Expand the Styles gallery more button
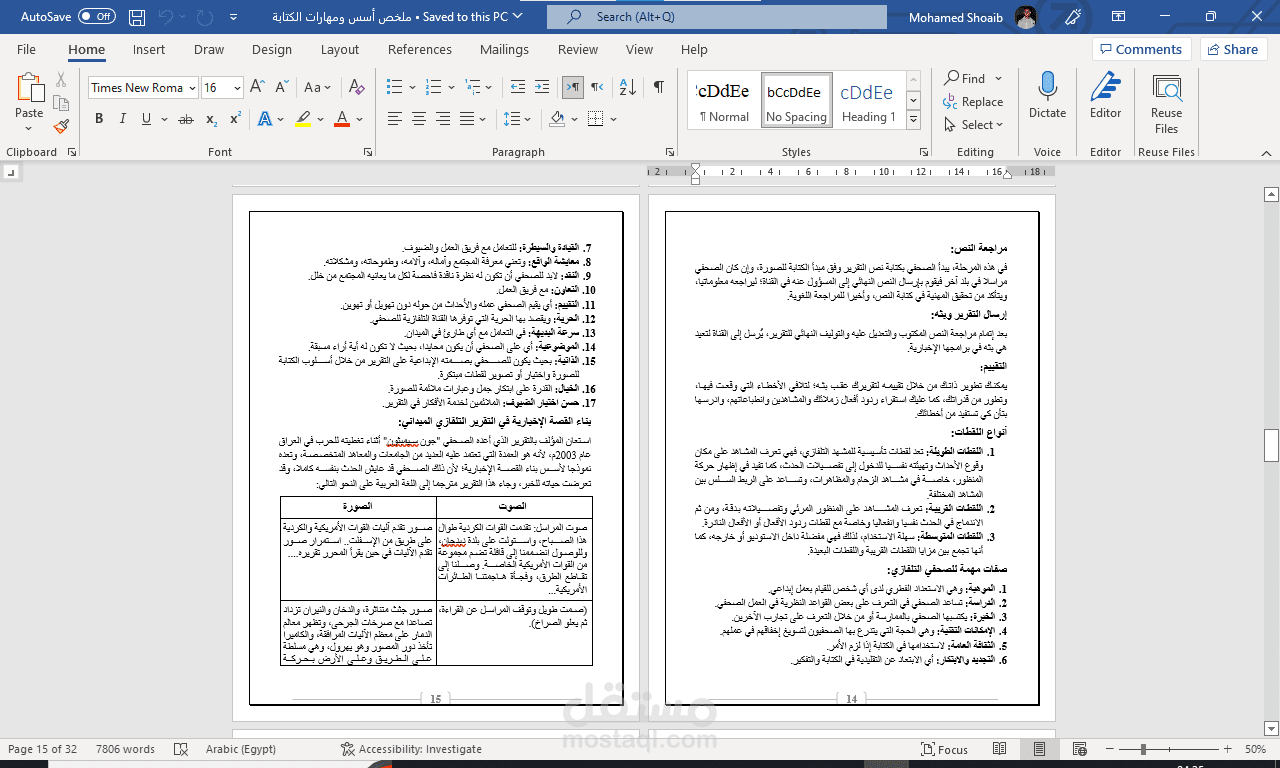Image resolution: width=1280 pixels, height=768 pixels. point(913,120)
